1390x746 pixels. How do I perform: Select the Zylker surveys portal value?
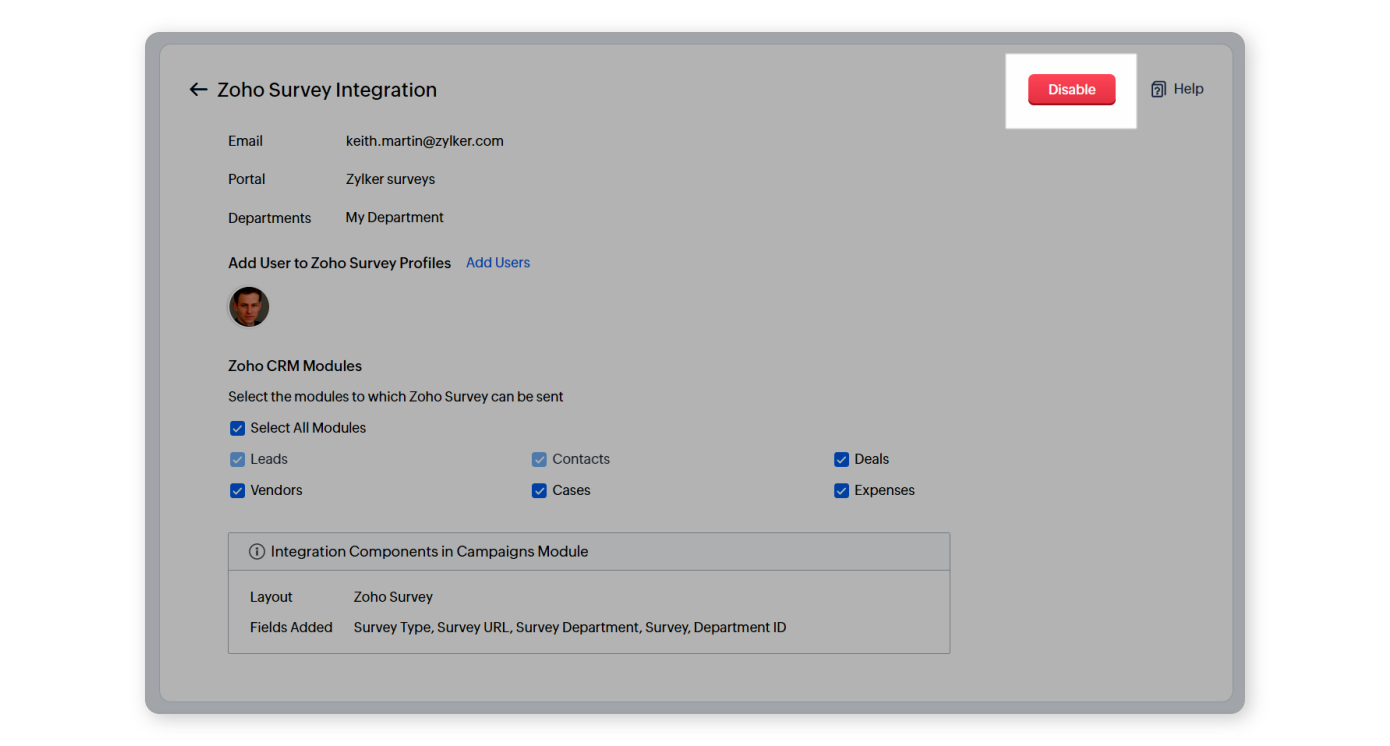390,180
